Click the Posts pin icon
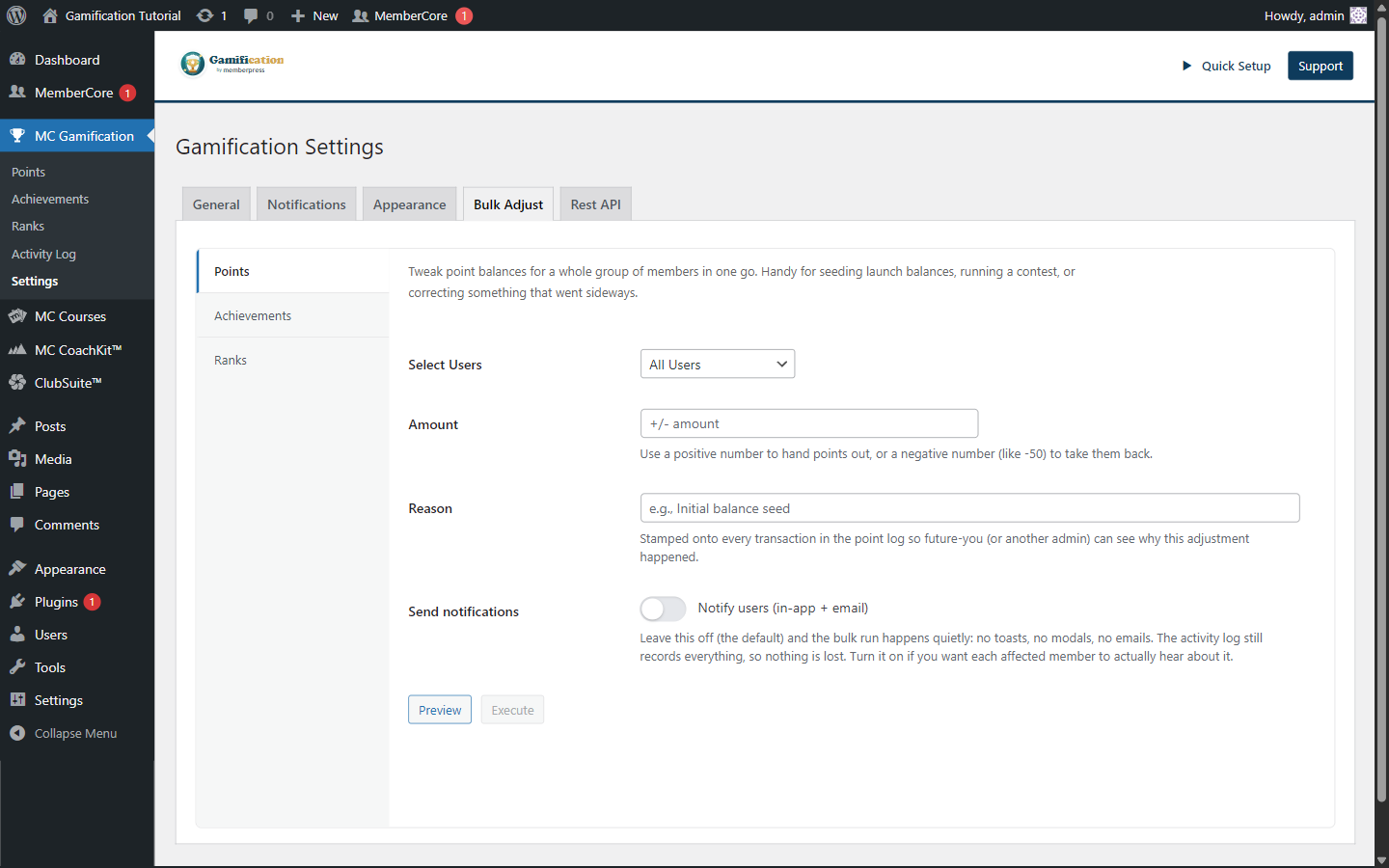1389x868 pixels. click(17, 425)
